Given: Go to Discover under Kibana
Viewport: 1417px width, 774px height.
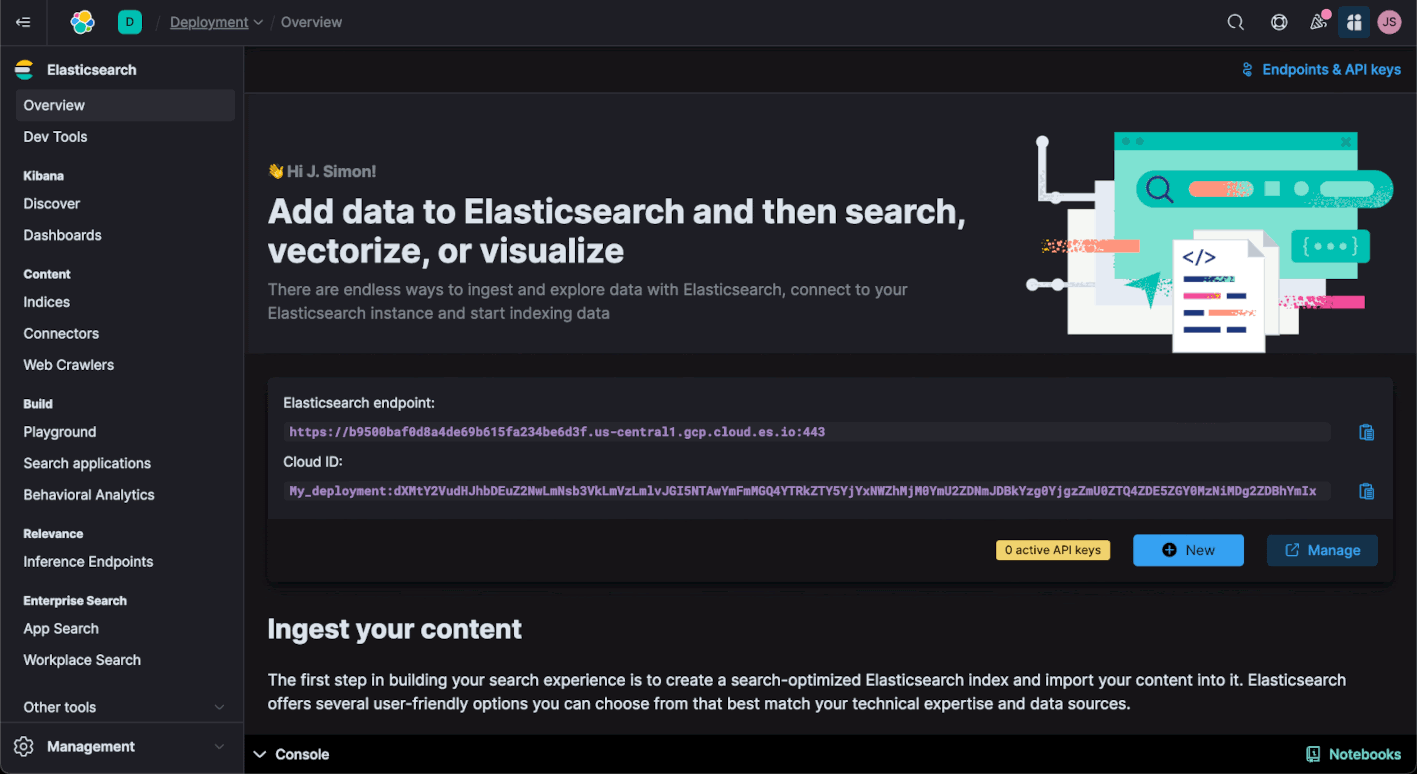Looking at the screenshot, I should point(51,203).
